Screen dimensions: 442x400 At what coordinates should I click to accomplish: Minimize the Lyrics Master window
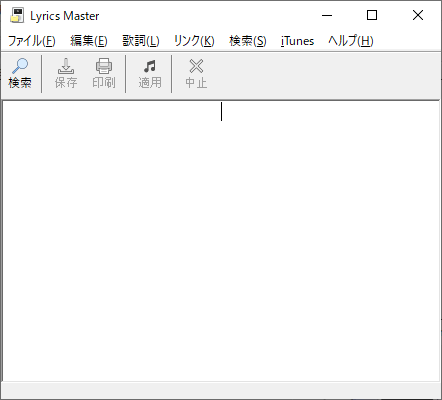(327, 15)
